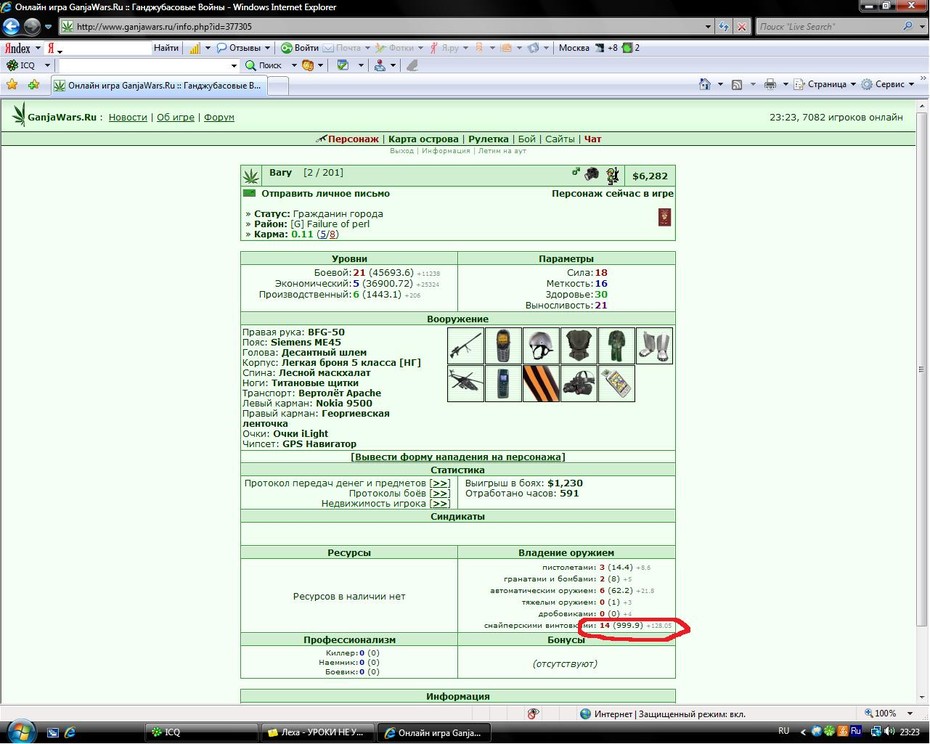Click Вывести форму нападения на персонажа link

coord(458,457)
